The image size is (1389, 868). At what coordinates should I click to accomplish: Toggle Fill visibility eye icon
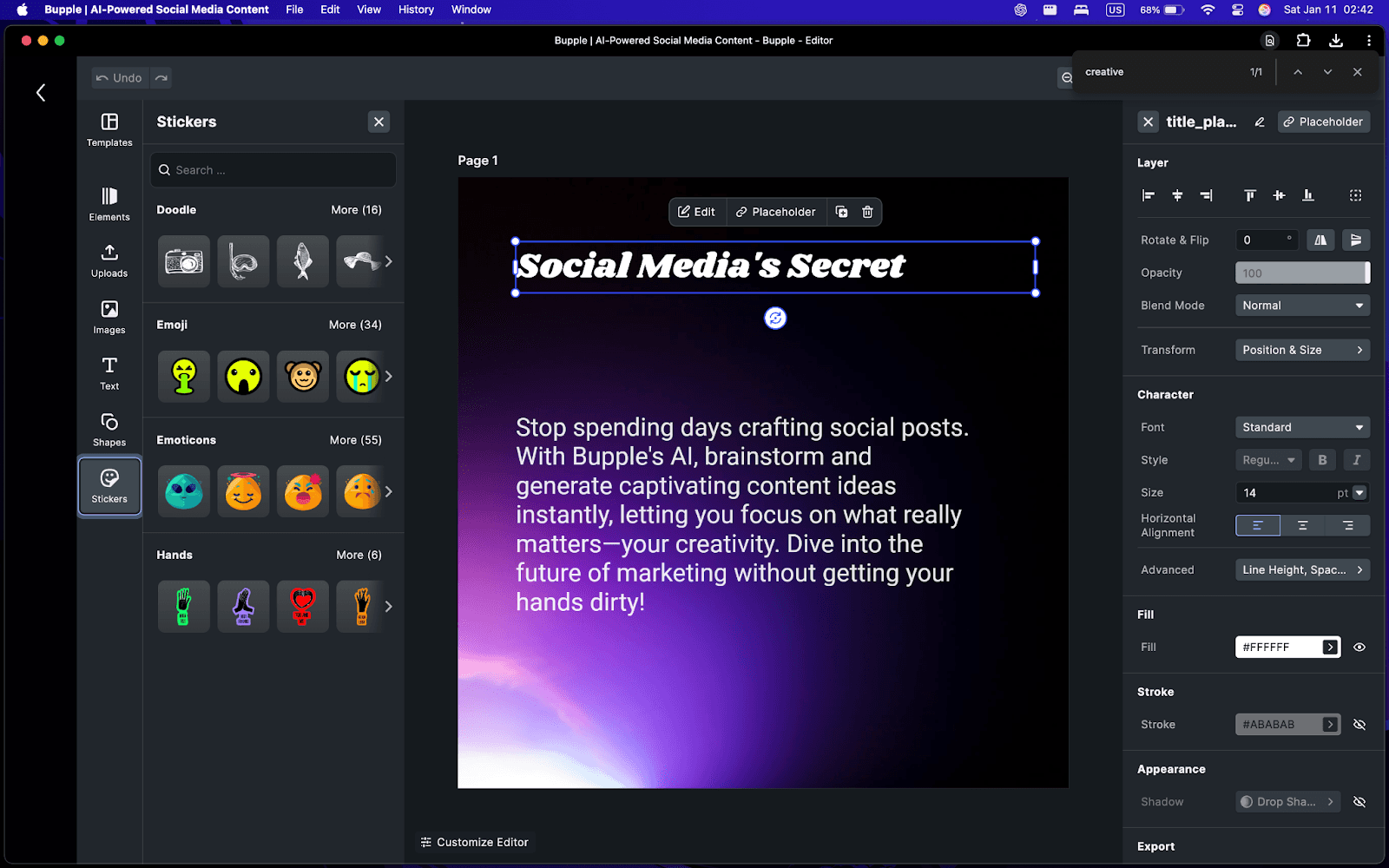pos(1359,648)
